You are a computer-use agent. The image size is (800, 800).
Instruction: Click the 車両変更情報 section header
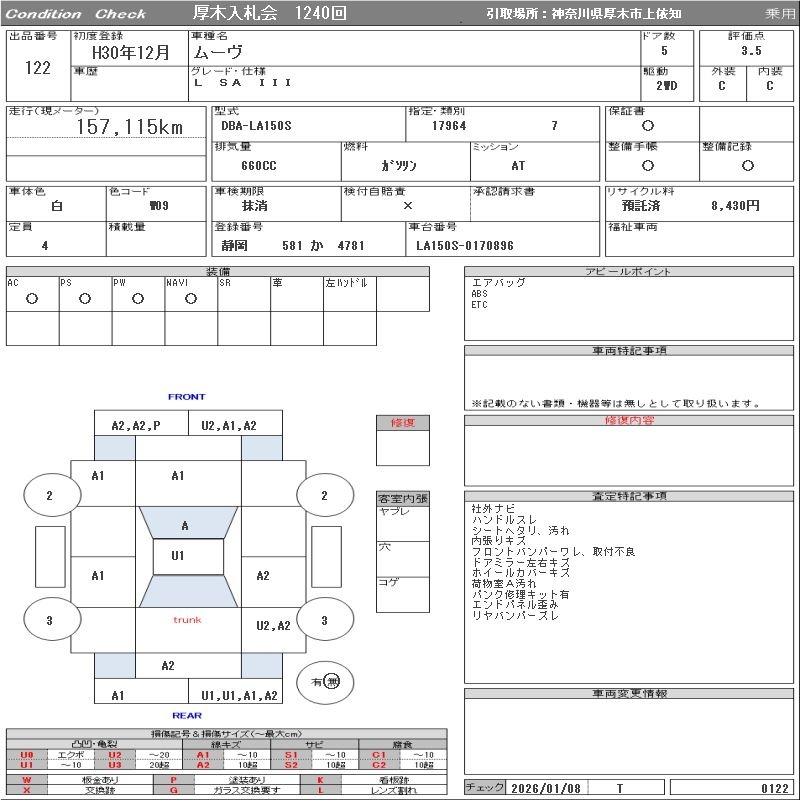(x=629, y=693)
